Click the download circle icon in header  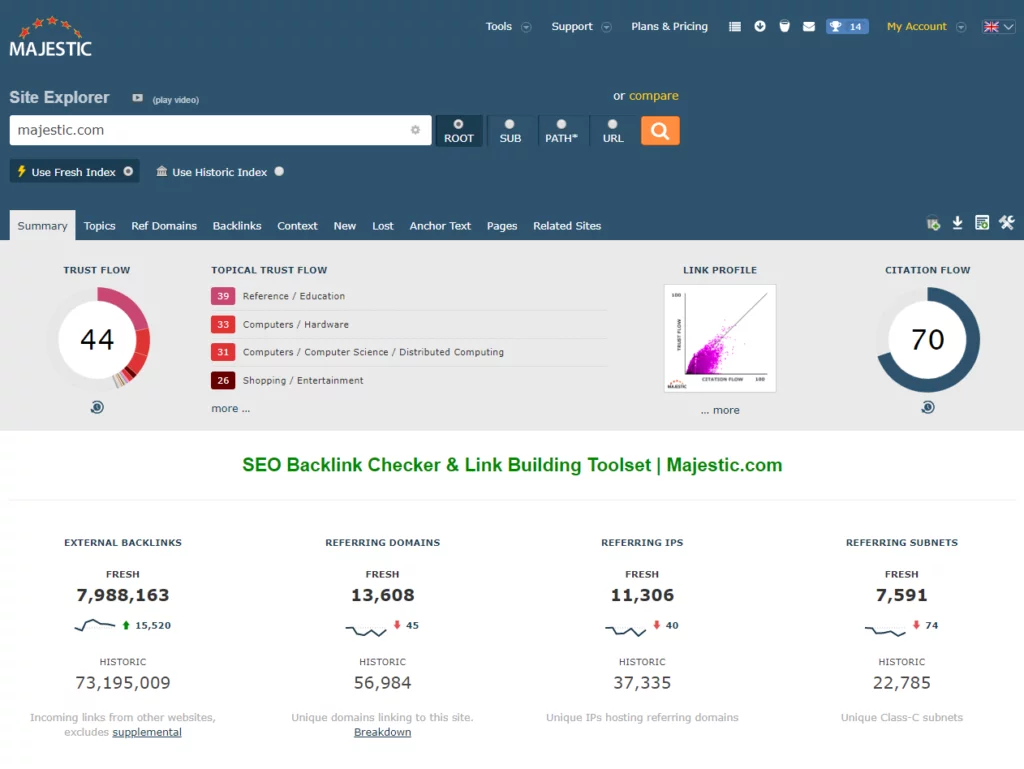pos(760,26)
